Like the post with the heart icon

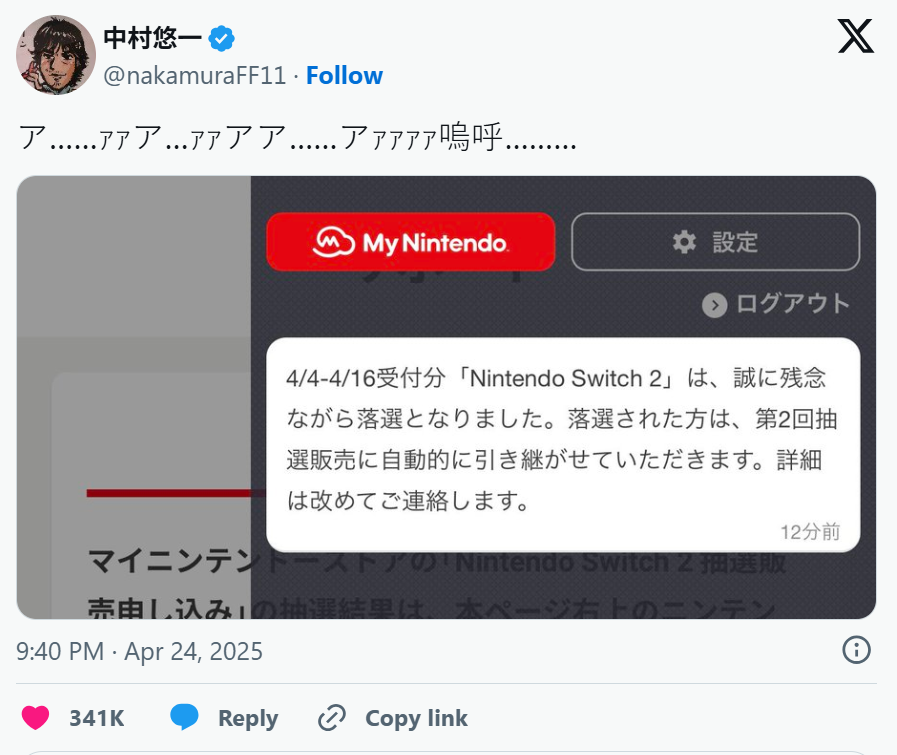click(36, 718)
